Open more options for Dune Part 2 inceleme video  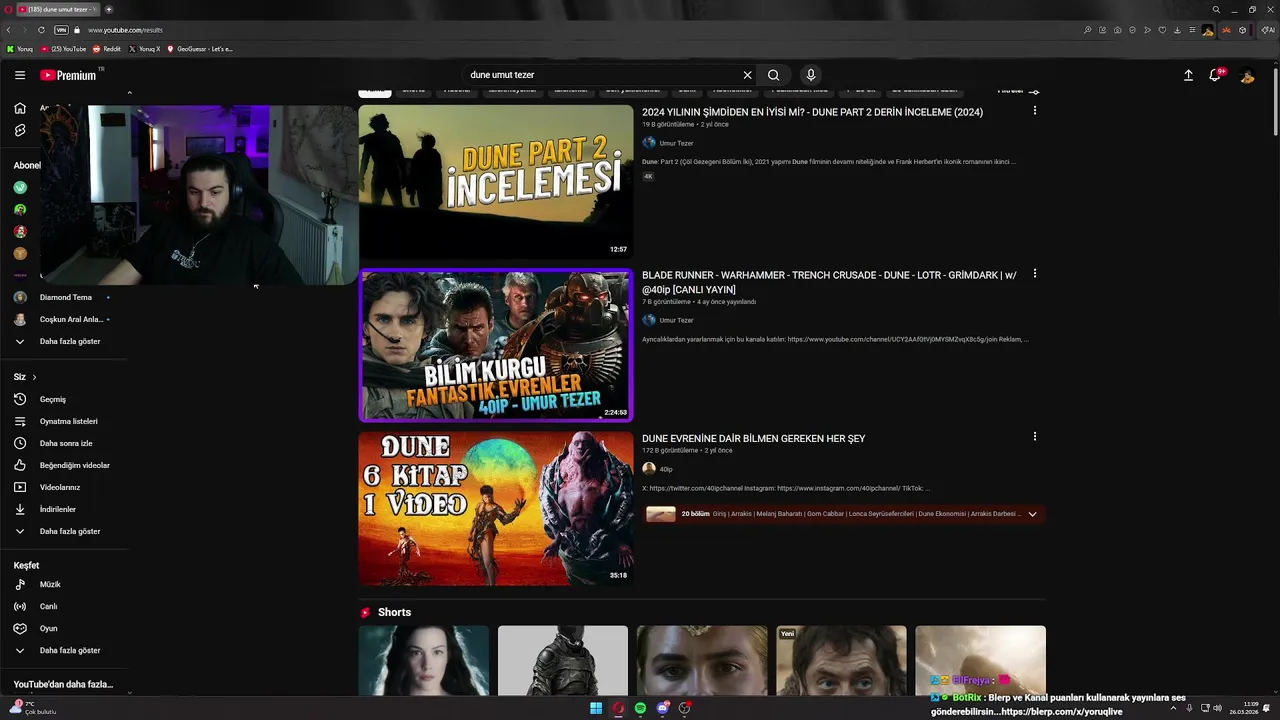tap(1035, 110)
